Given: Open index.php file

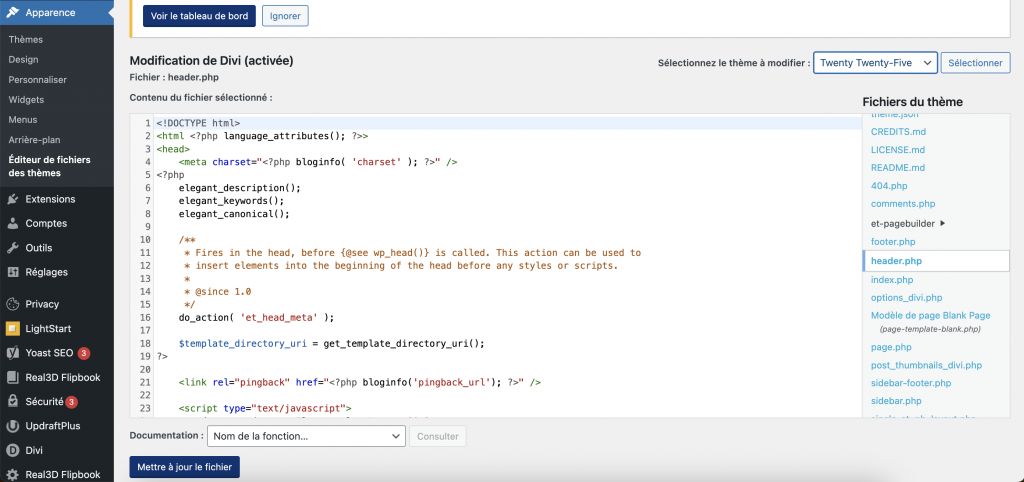Looking at the screenshot, I should click(x=892, y=280).
